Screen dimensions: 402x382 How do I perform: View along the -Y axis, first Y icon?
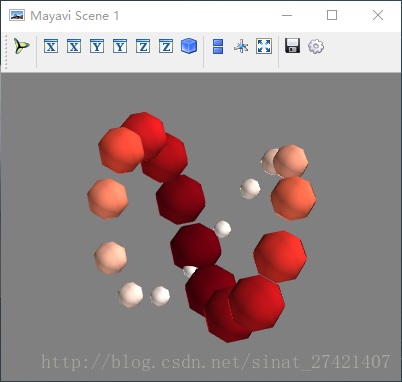[97, 46]
